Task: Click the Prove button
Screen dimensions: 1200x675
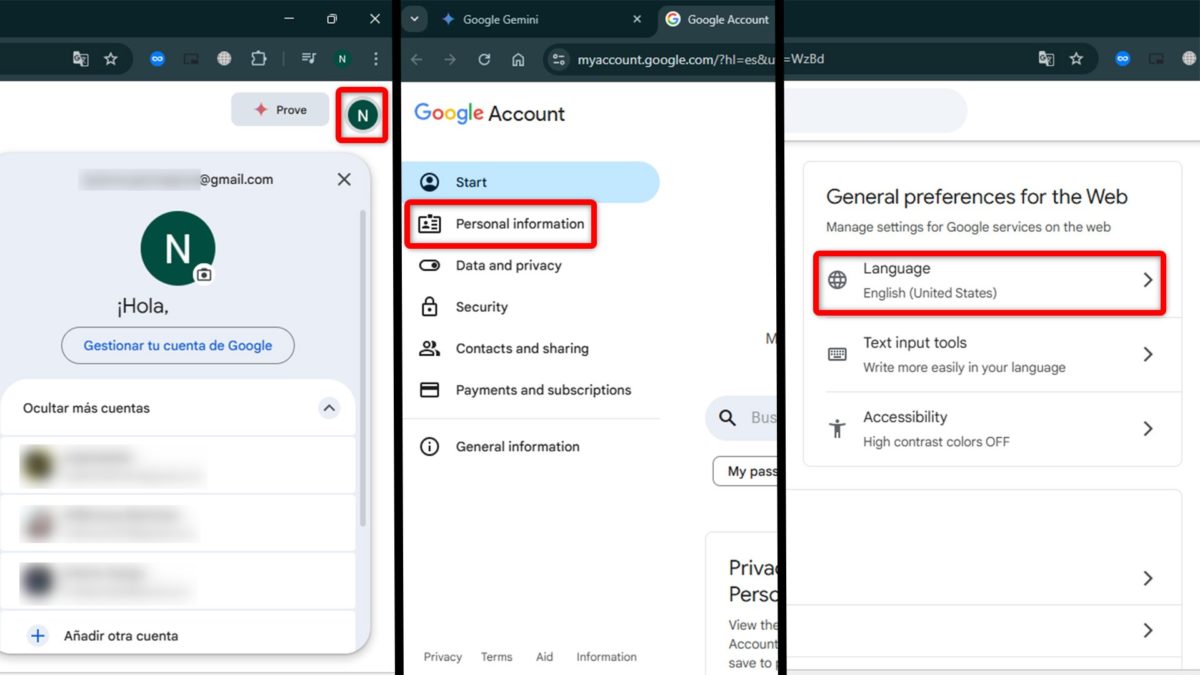Action: [280, 110]
